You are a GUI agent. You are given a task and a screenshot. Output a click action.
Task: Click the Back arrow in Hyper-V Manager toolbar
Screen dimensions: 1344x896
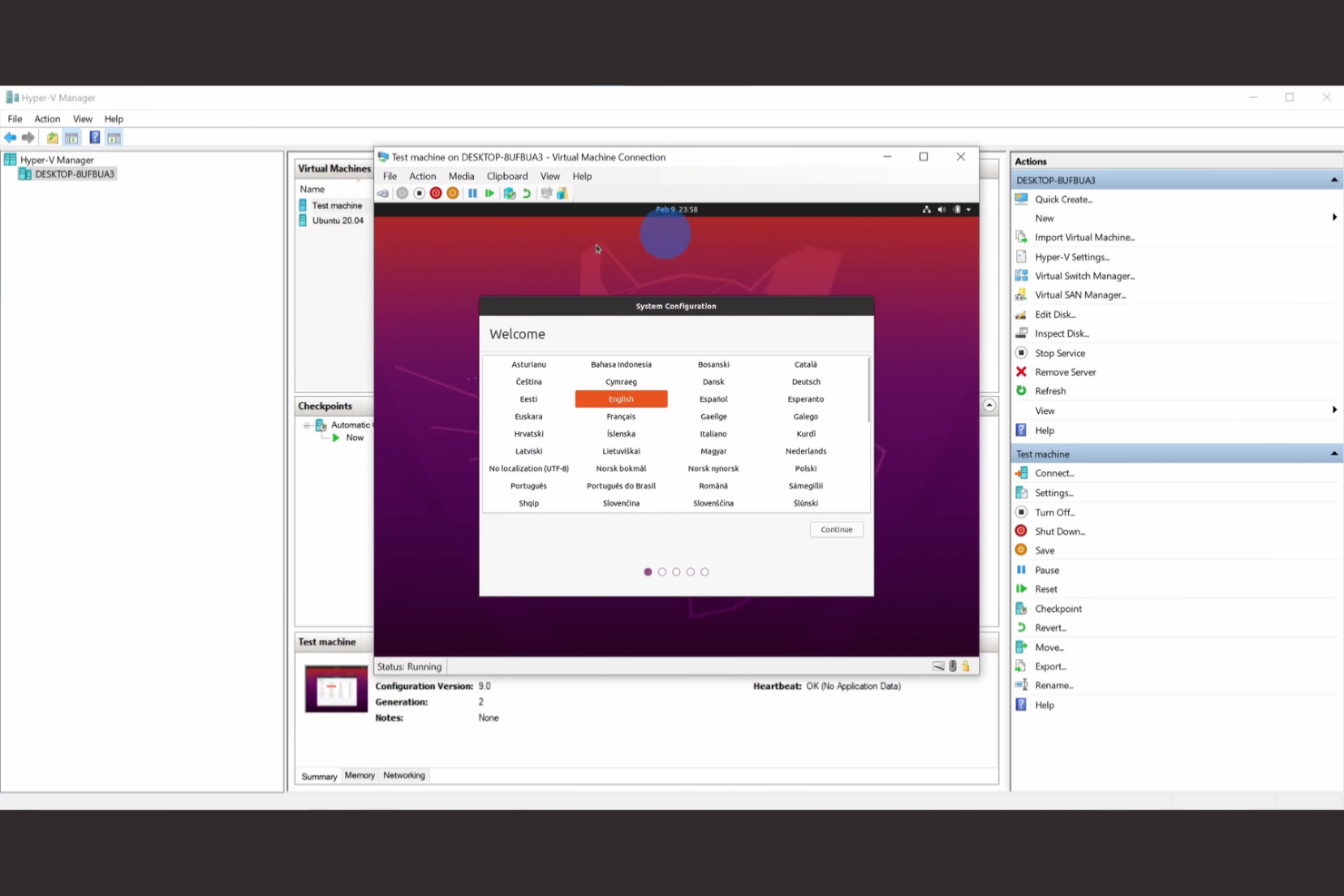10,138
